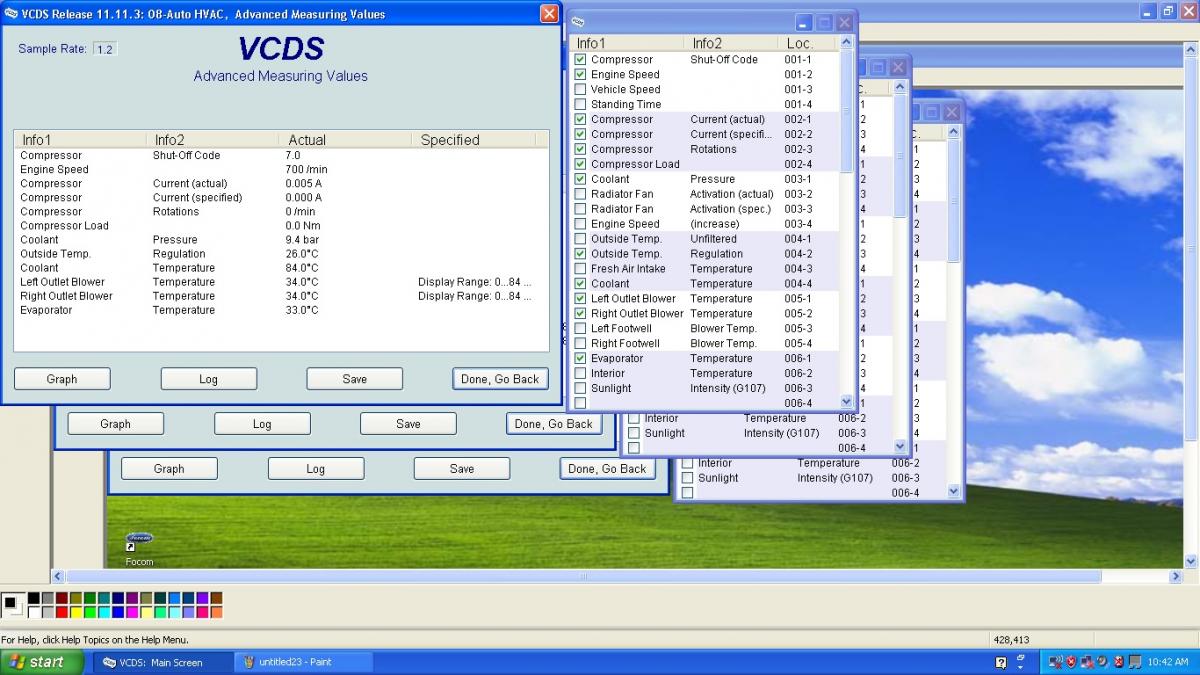Image resolution: width=1200 pixels, height=675 pixels.
Task: Uncheck the Compressor Rotations checkbox
Action: [580, 149]
